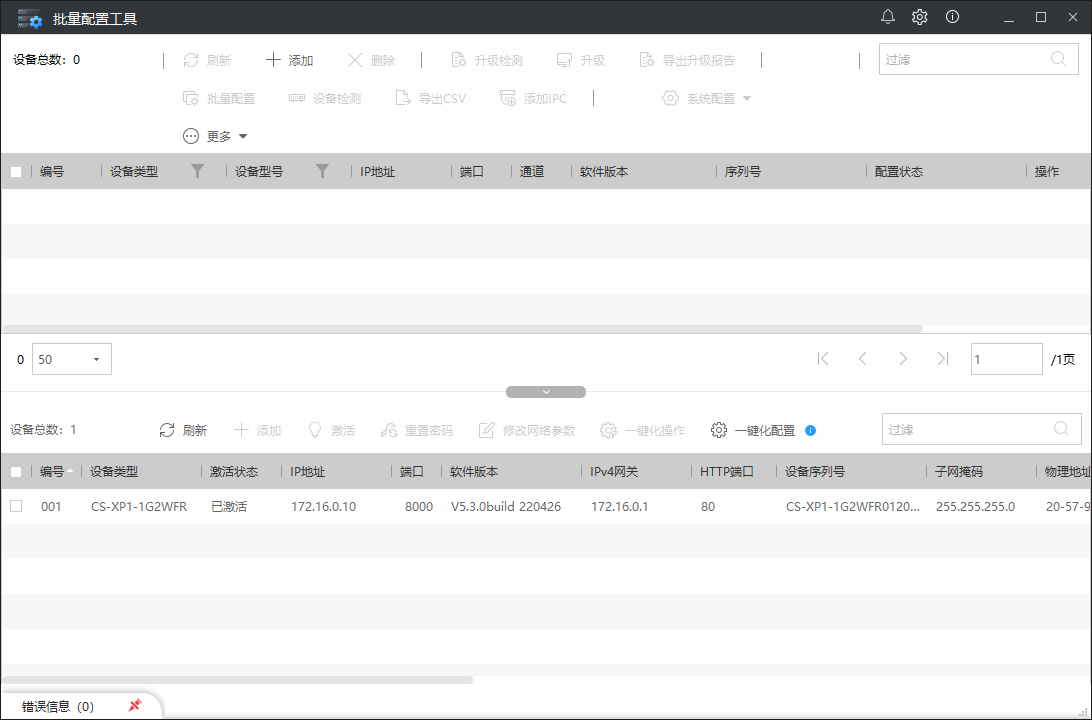The image size is (1092, 720).
Task: Toggle select-all checkbox in upper table header
Action: (x=16, y=172)
